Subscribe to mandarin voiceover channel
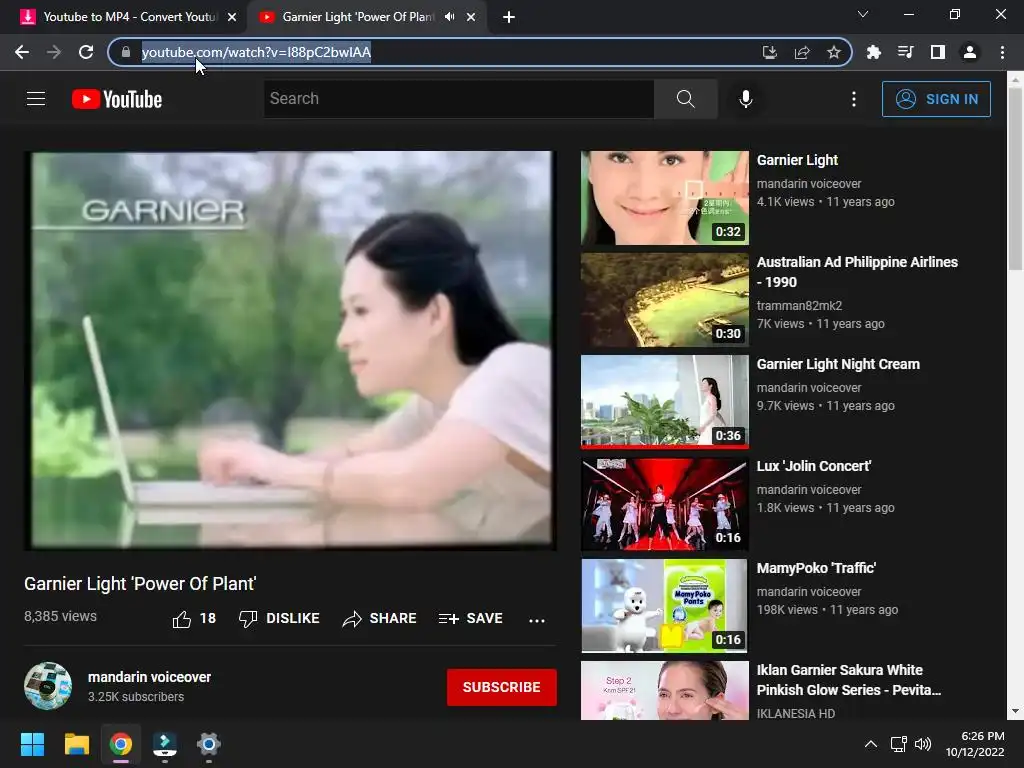1024x768 pixels. (x=502, y=687)
